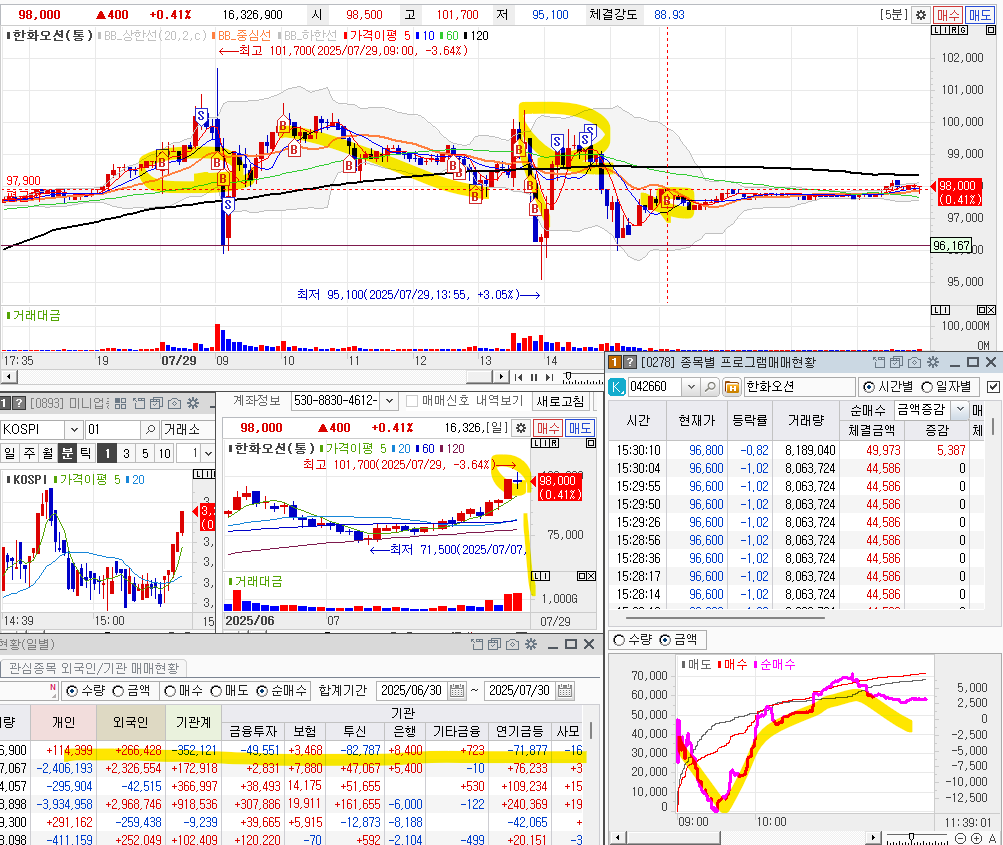This screenshot has height=845, width=1003.
Task: Click camera capture icon in 현황(일별) window
Action: pos(512,644)
